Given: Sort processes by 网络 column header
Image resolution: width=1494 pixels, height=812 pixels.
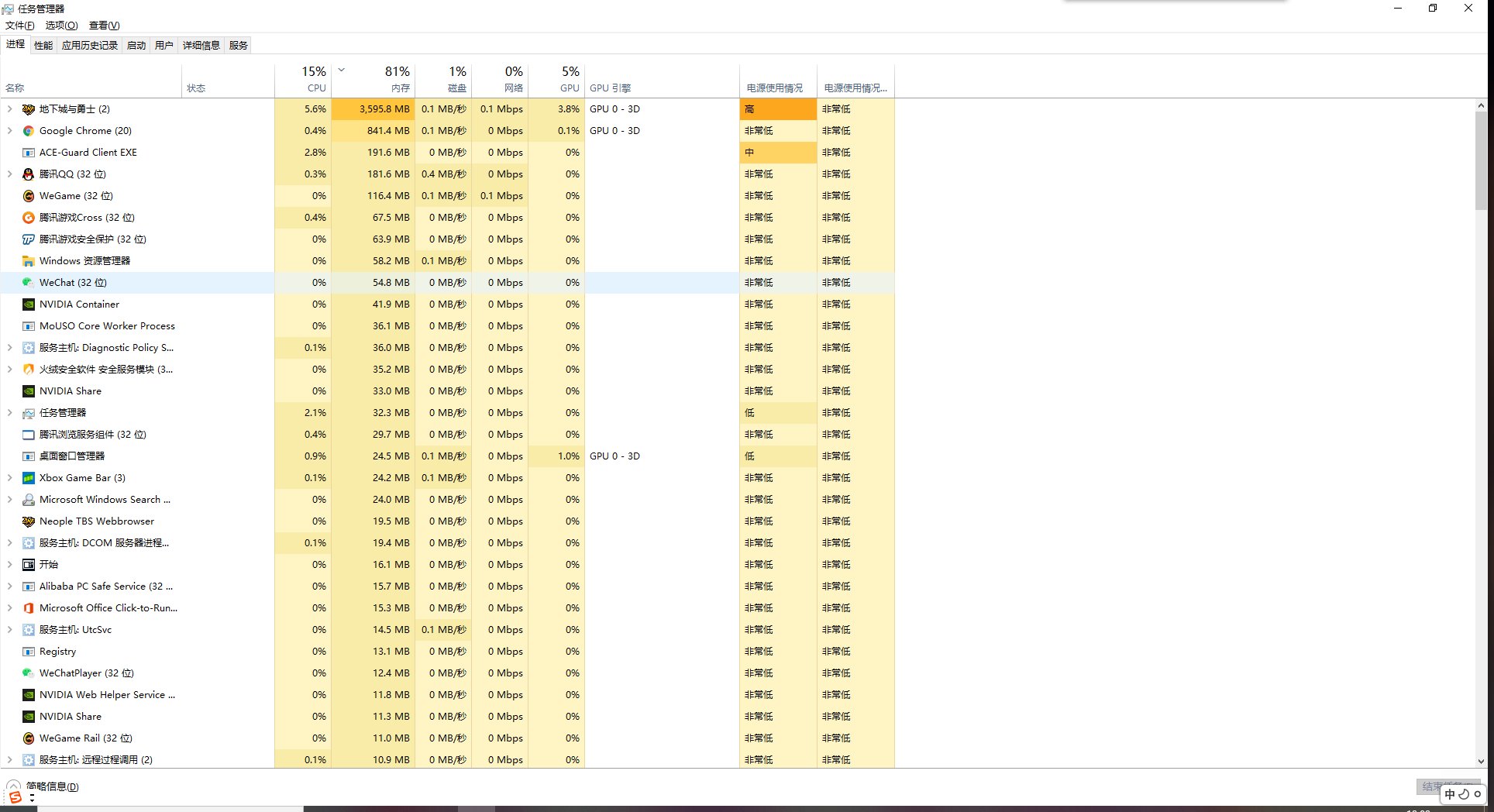Looking at the screenshot, I should [500, 80].
